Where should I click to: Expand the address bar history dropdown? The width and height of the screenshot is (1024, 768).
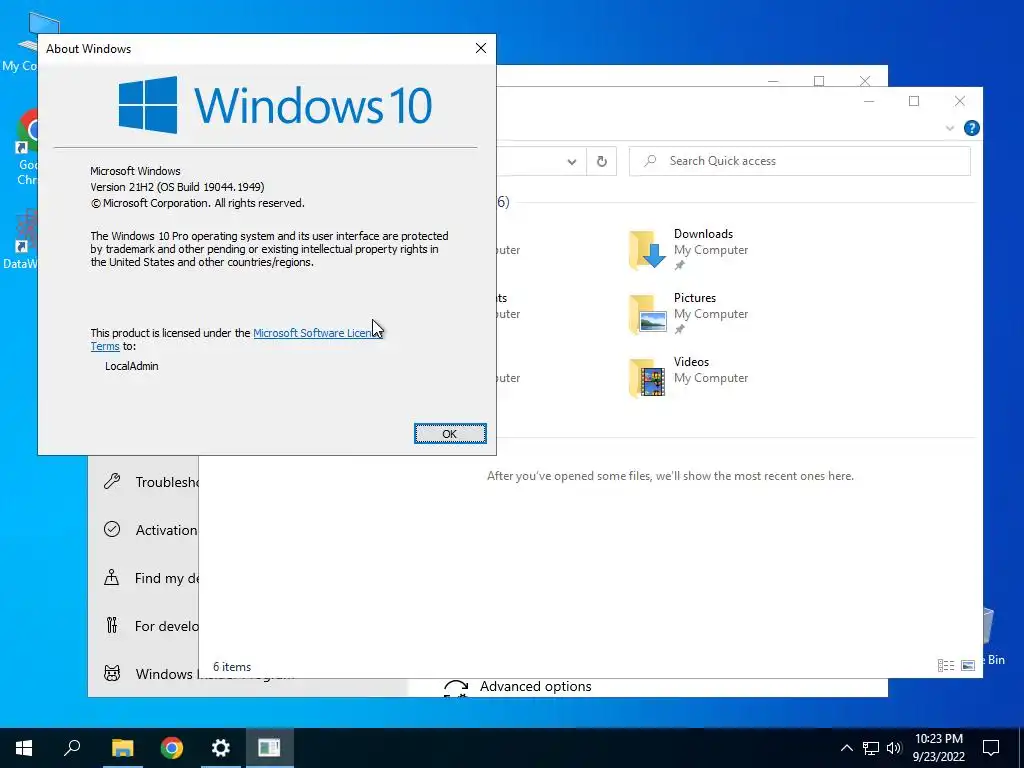tap(571, 161)
